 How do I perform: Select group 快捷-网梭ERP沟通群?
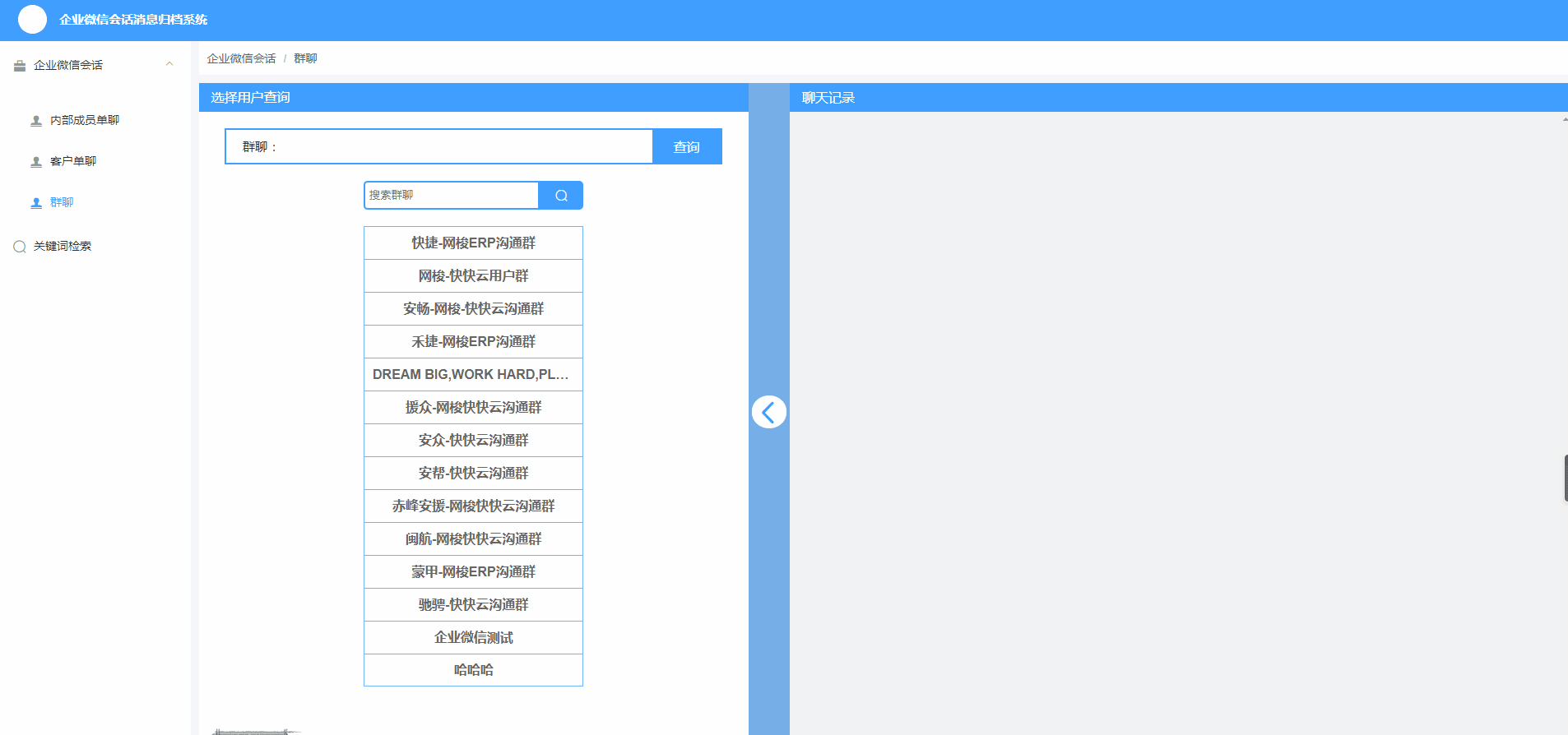pos(473,243)
